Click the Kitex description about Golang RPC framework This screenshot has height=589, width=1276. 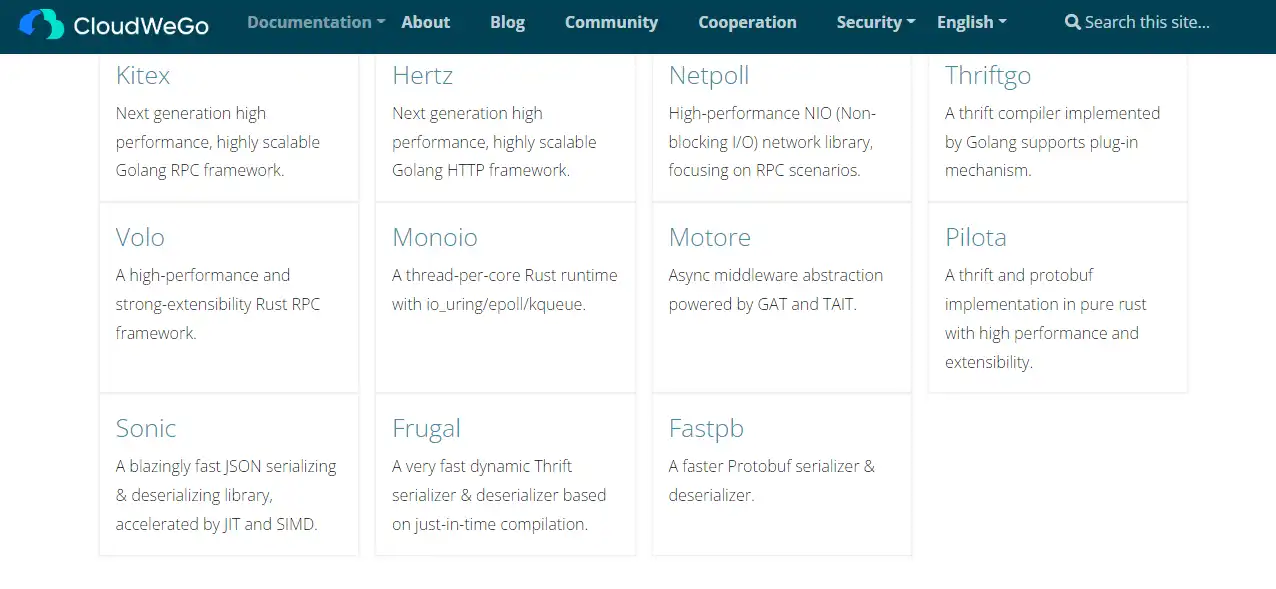pyautogui.click(x=218, y=142)
